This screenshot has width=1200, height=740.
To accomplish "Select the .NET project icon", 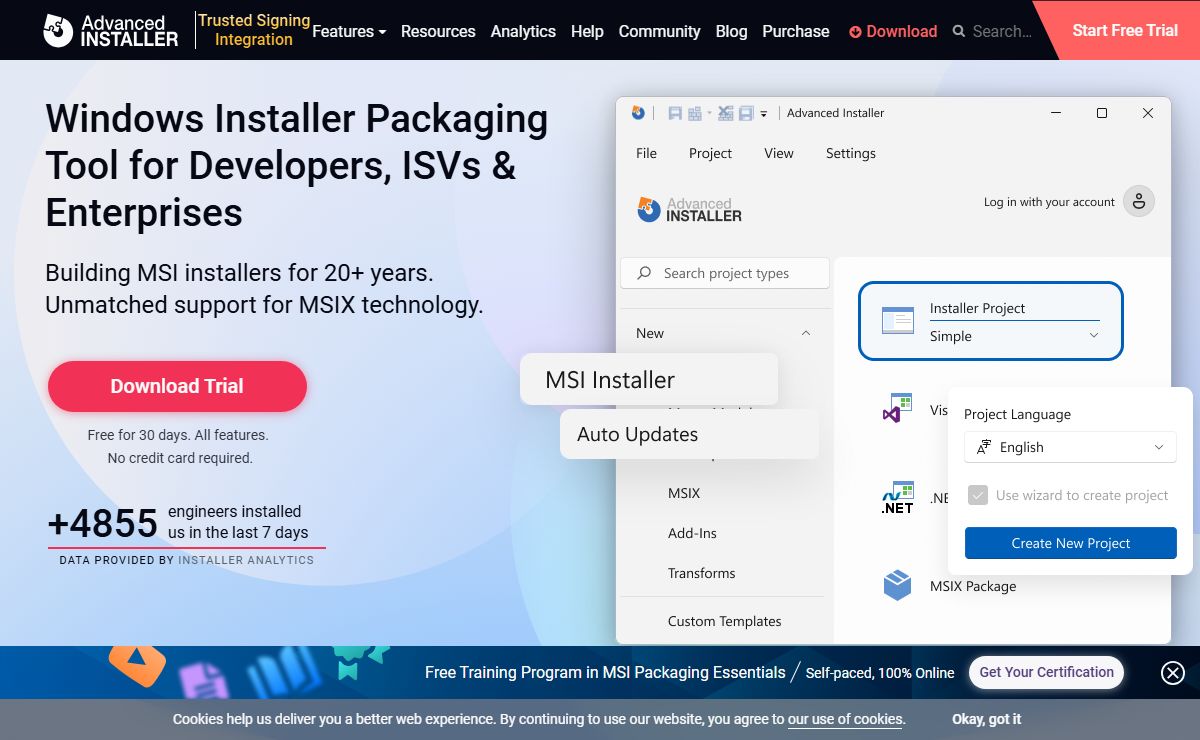I will (x=897, y=497).
